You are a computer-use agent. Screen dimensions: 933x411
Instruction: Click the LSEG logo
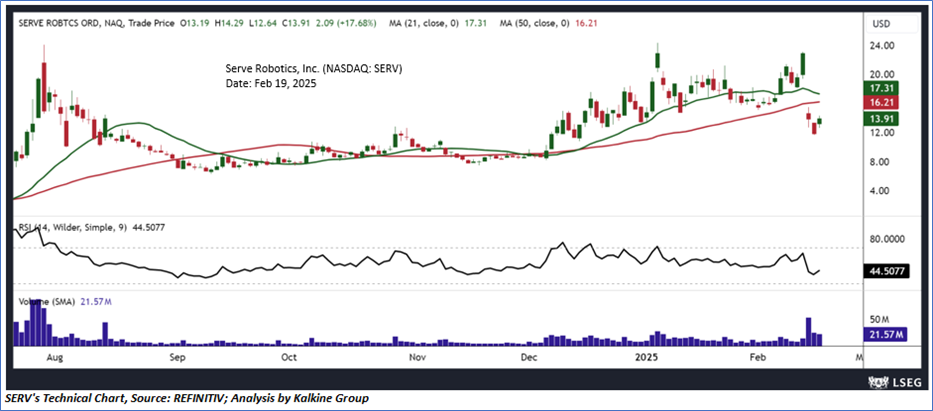tap(896, 381)
